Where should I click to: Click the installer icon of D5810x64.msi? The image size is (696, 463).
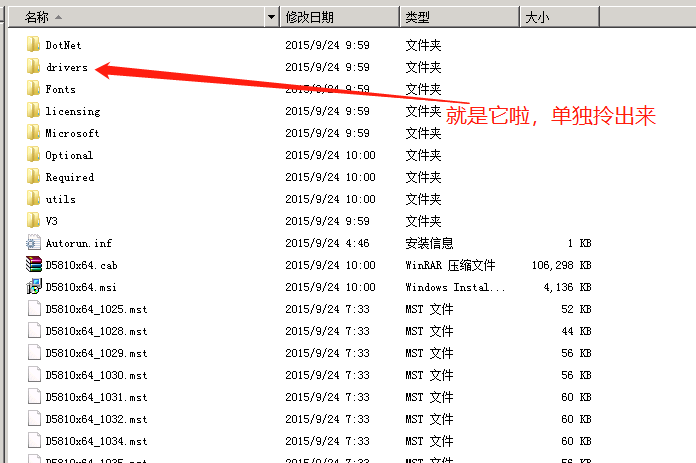click(34, 287)
